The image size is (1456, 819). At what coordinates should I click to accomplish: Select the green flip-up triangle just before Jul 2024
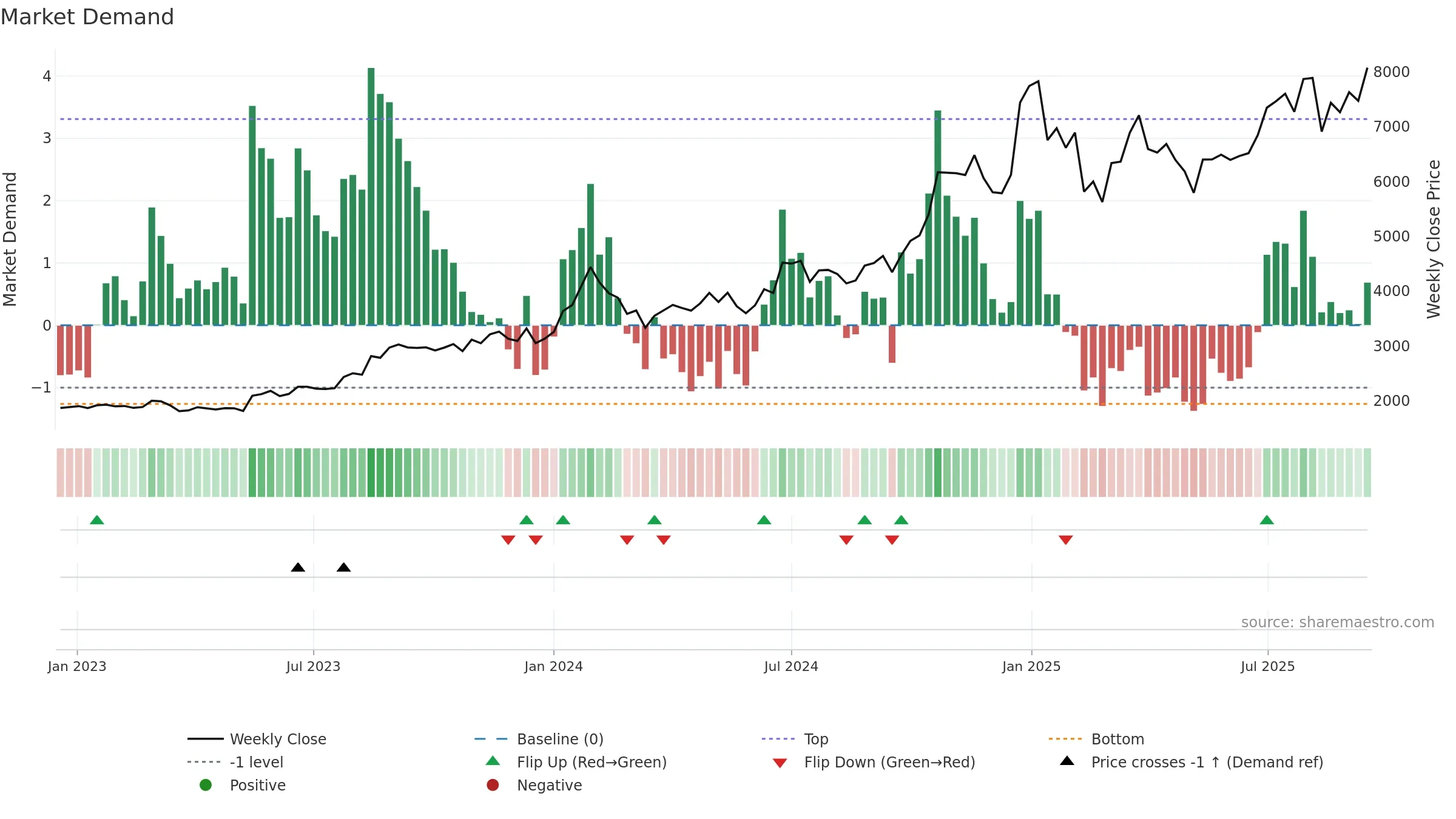coord(764,520)
